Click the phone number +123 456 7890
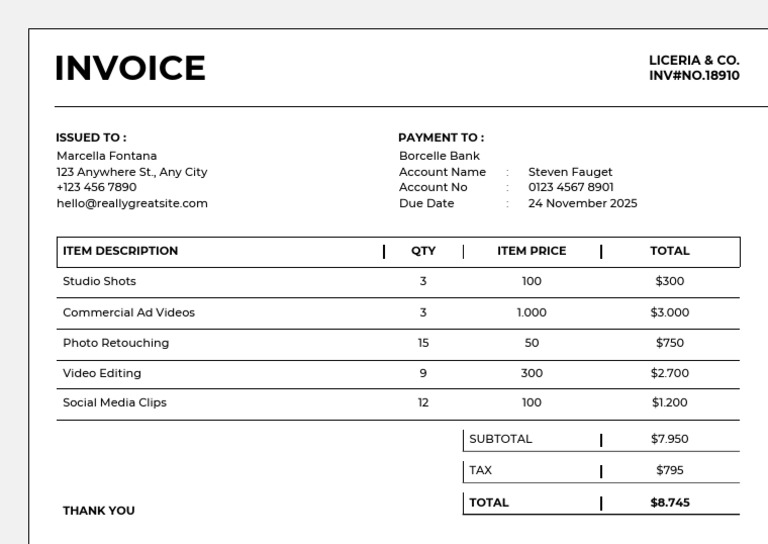Viewport: 768px width, 544px height. [96, 187]
